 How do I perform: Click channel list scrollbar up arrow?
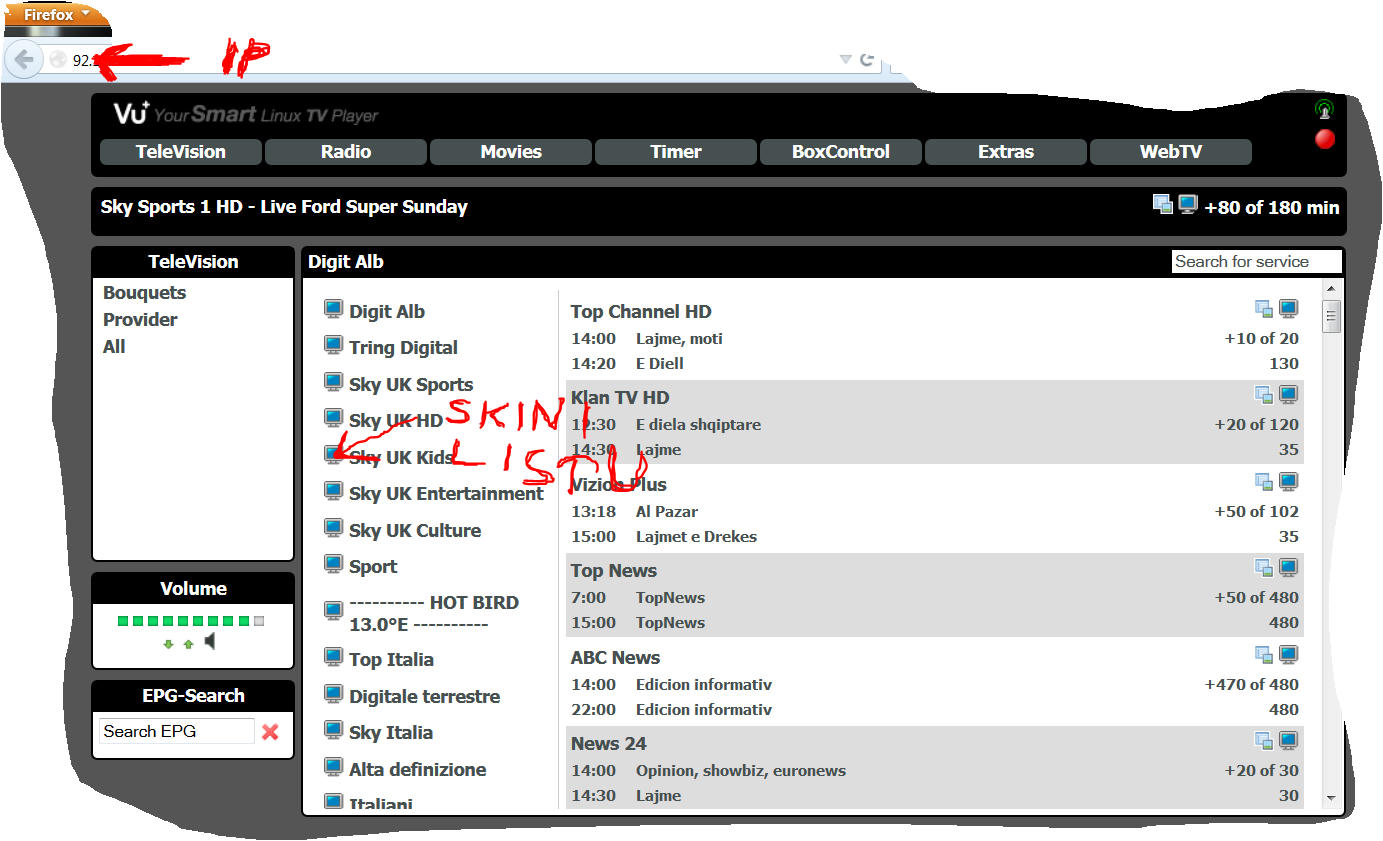[1331, 289]
